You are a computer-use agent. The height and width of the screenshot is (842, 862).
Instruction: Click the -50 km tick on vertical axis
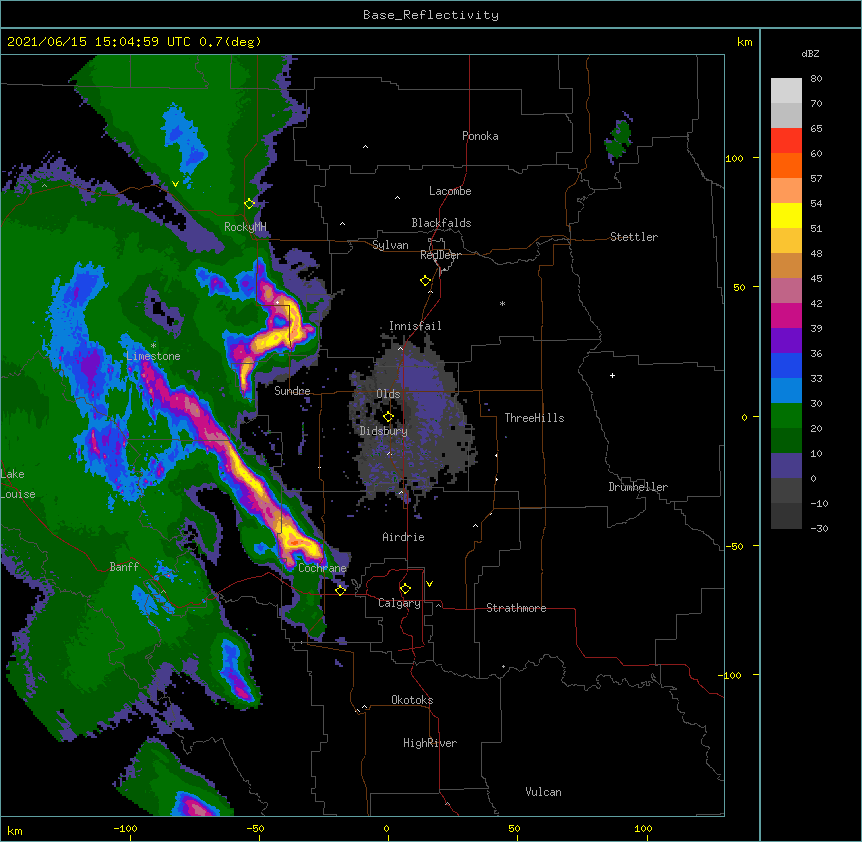pos(734,546)
